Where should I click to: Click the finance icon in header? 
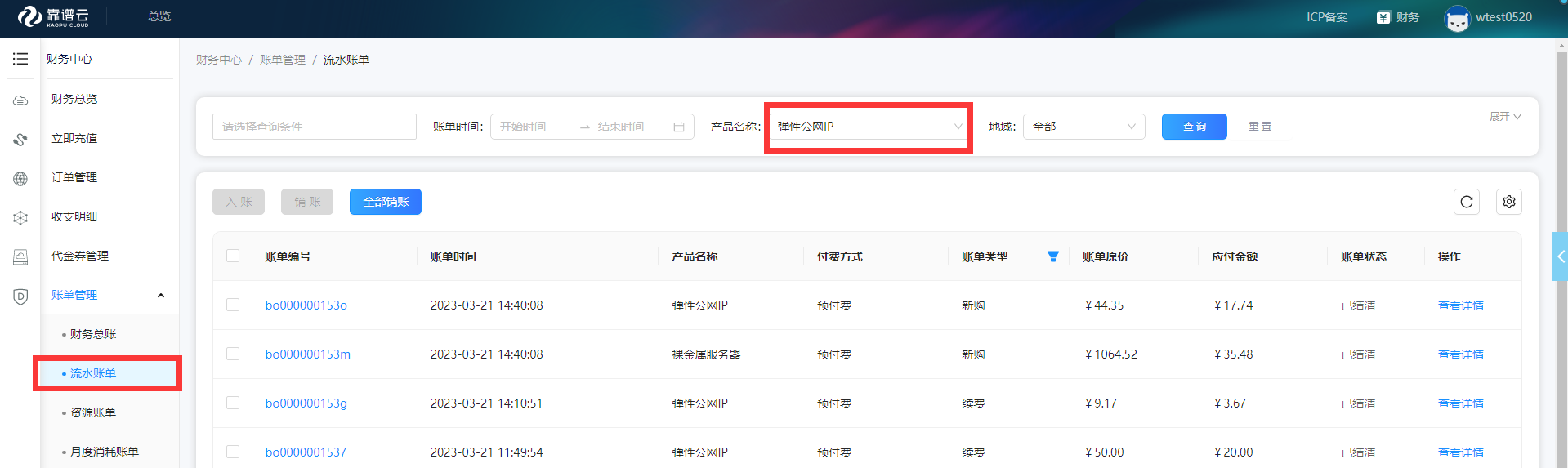[x=1383, y=17]
